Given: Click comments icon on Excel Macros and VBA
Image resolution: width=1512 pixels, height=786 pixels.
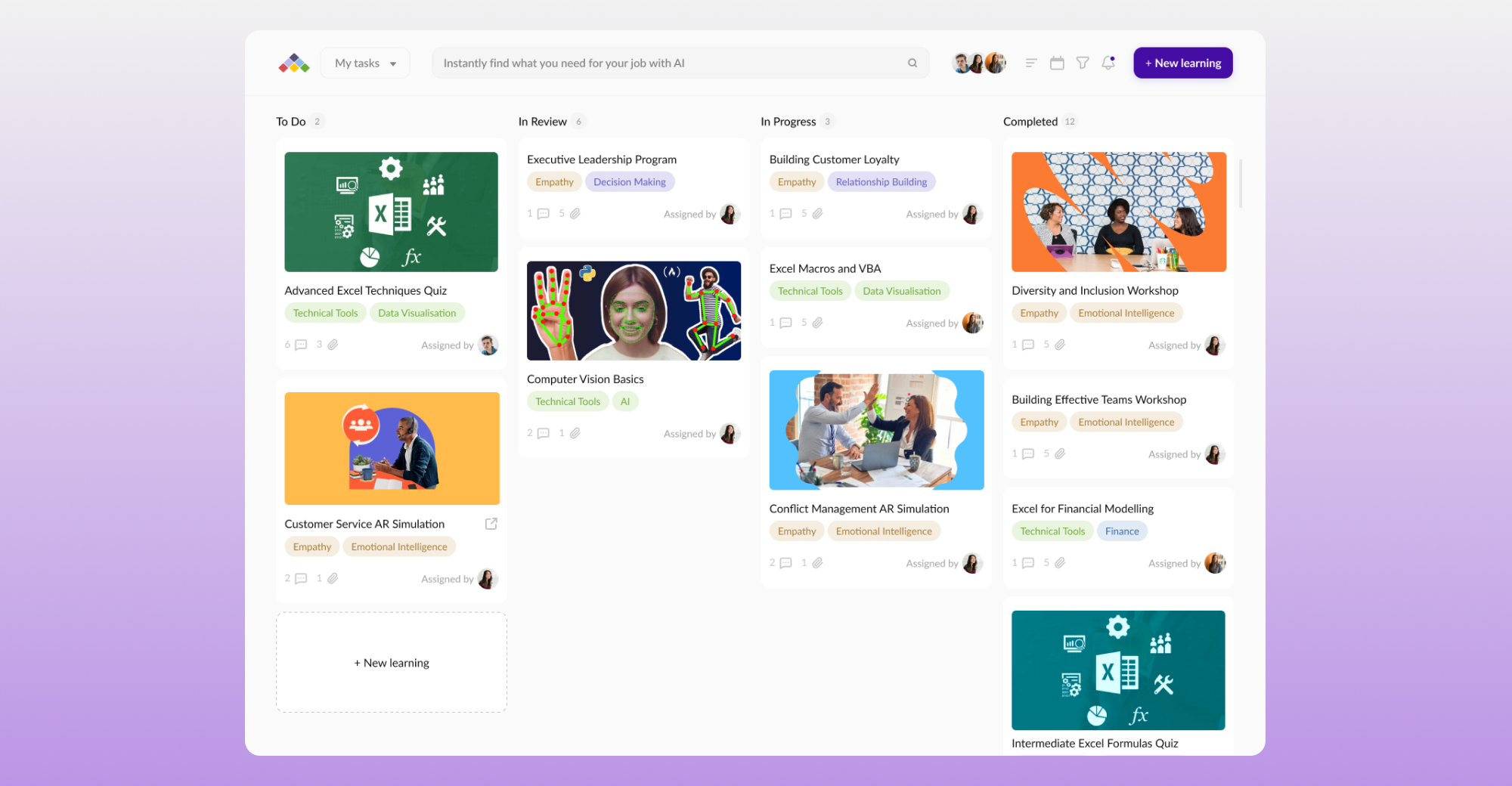Looking at the screenshot, I should coord(785,323).
